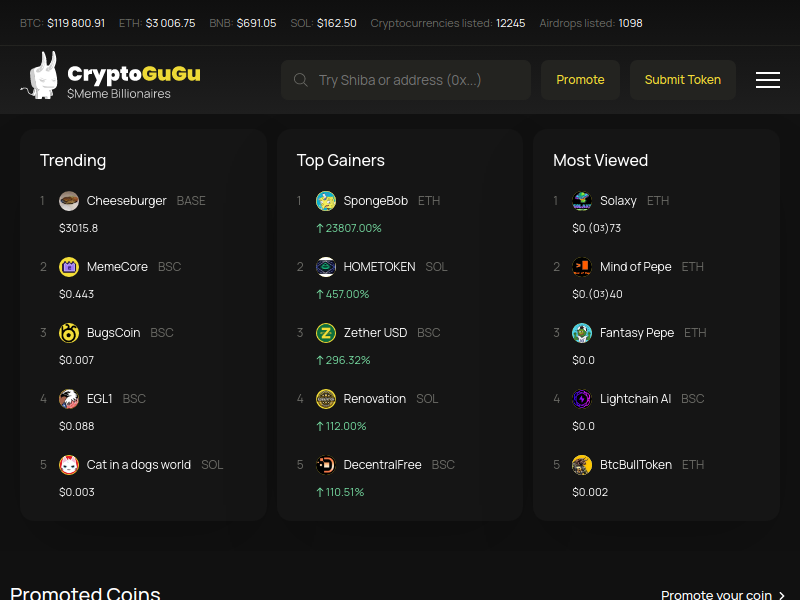Click the HOMETOKEN coin icon

pyautogui.click(x=326, y=267)
